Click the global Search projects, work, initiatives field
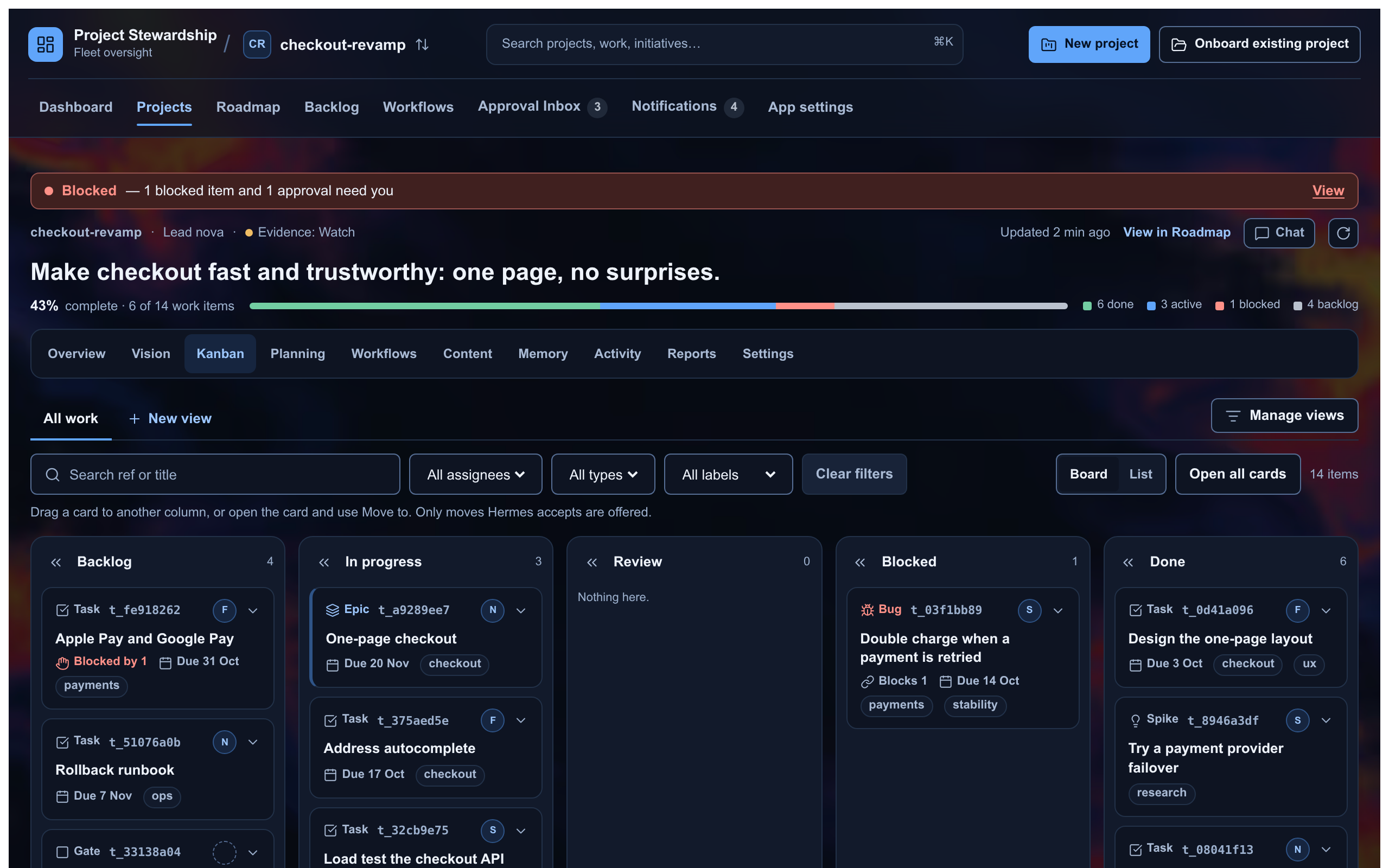The image size is (1389, 868). click(x=724, y=44)
